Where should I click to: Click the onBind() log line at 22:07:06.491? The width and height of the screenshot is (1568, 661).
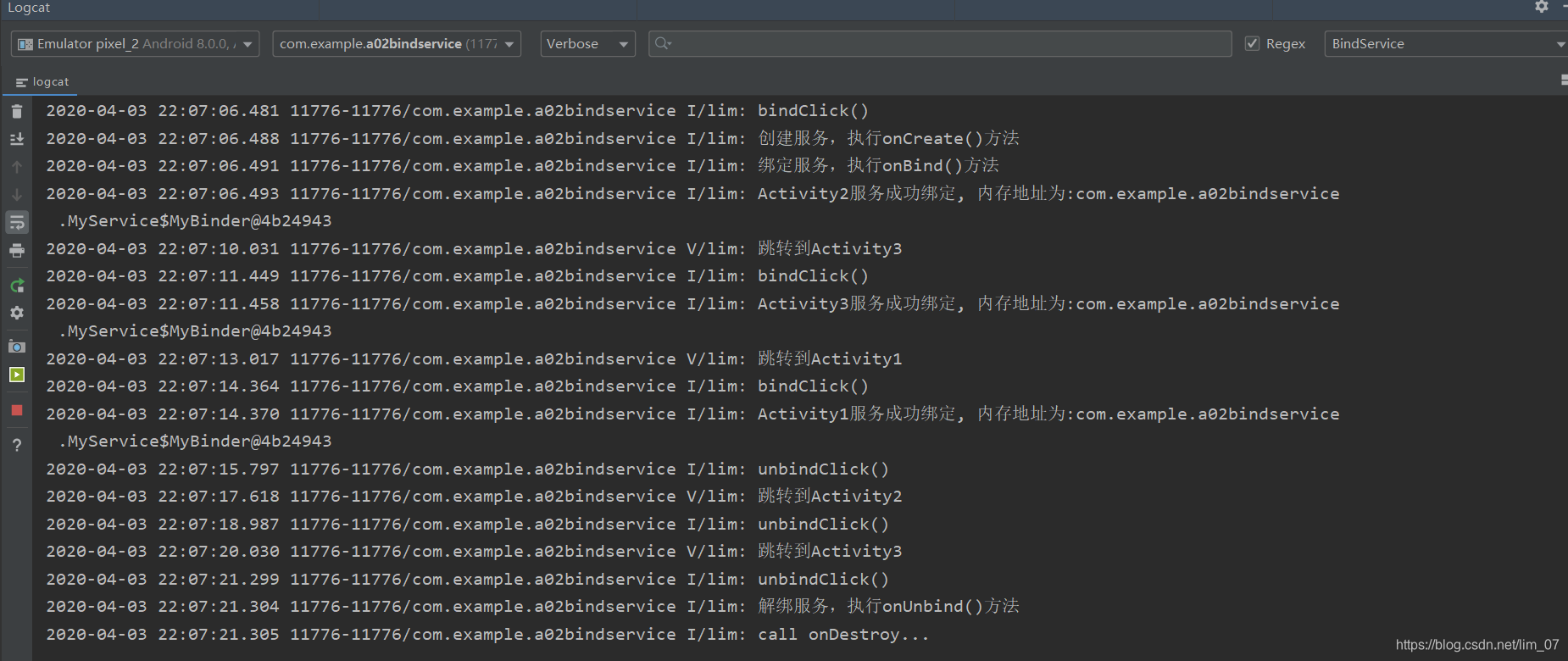(x=522, y=165)
